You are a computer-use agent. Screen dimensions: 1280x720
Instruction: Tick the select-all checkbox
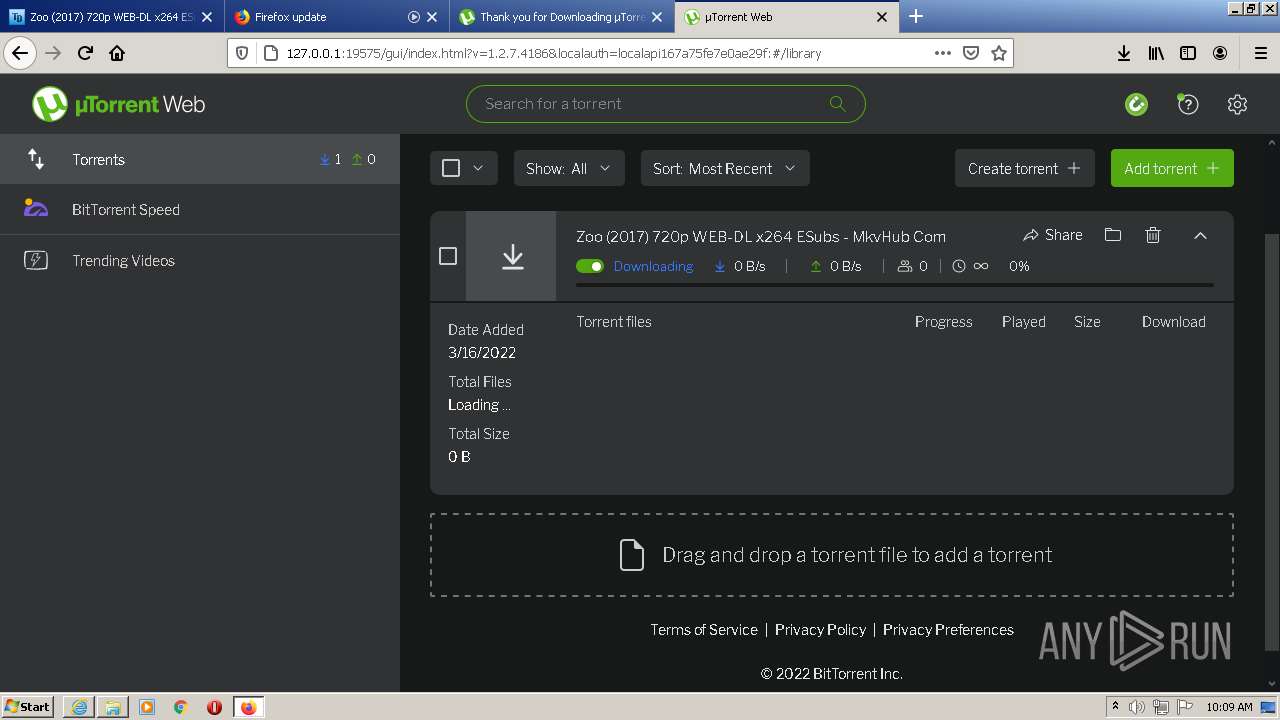tap(451, 168)
